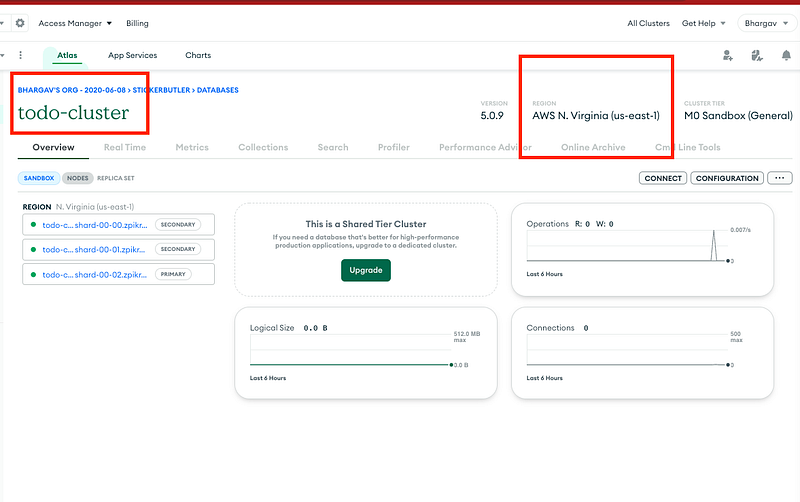Click the version value 5.0.9
The height and width of the screenshot is (502, 800).
(x=492, y=116)
